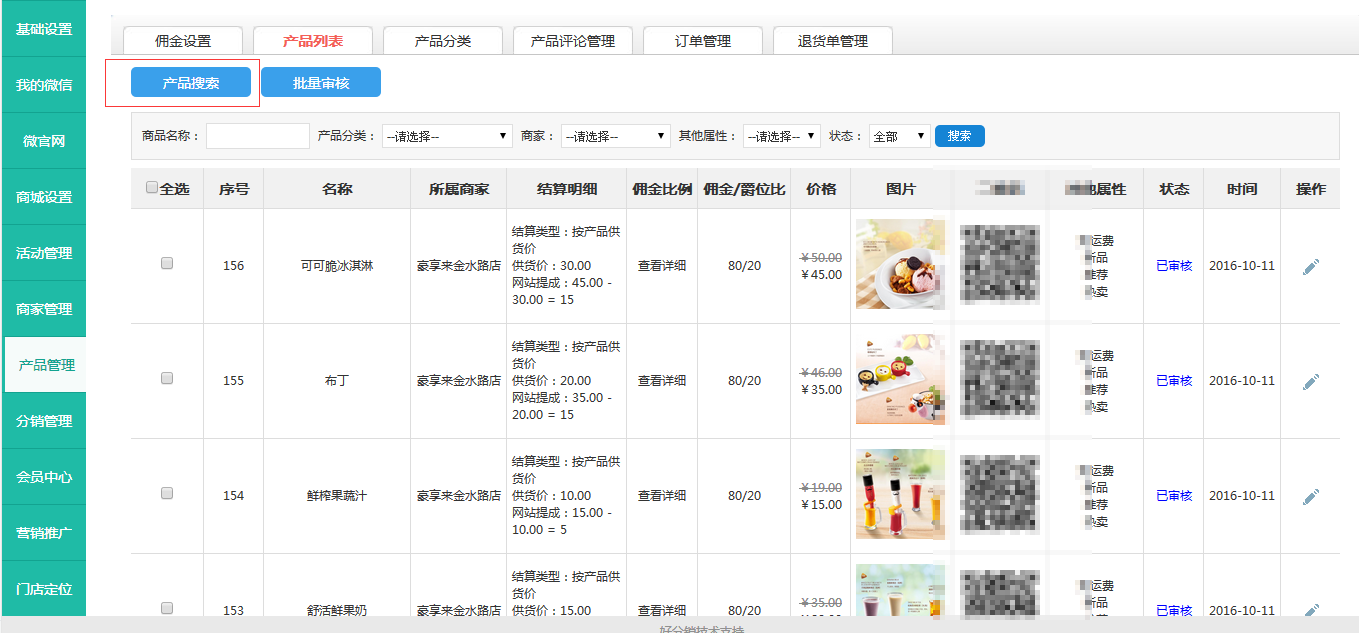Expand the 产品分类 dropdown

pyautogui.click(x=447, y=136)
